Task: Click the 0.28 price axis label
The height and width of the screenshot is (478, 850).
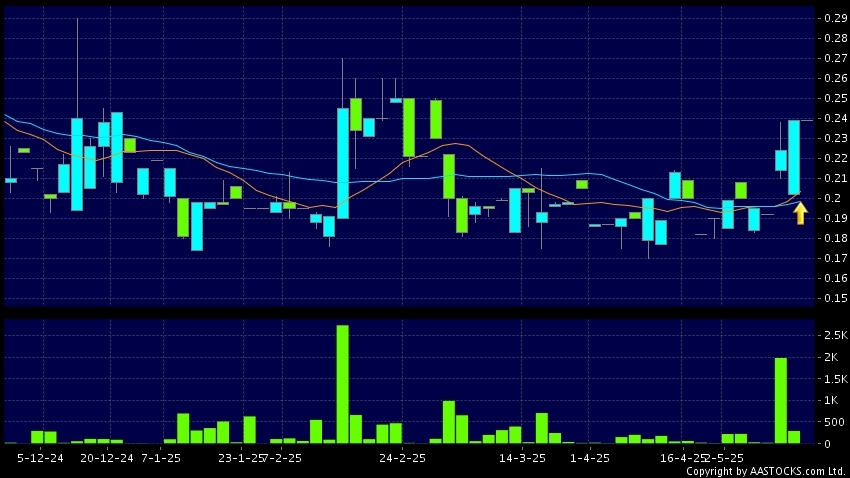Action: 835,38
